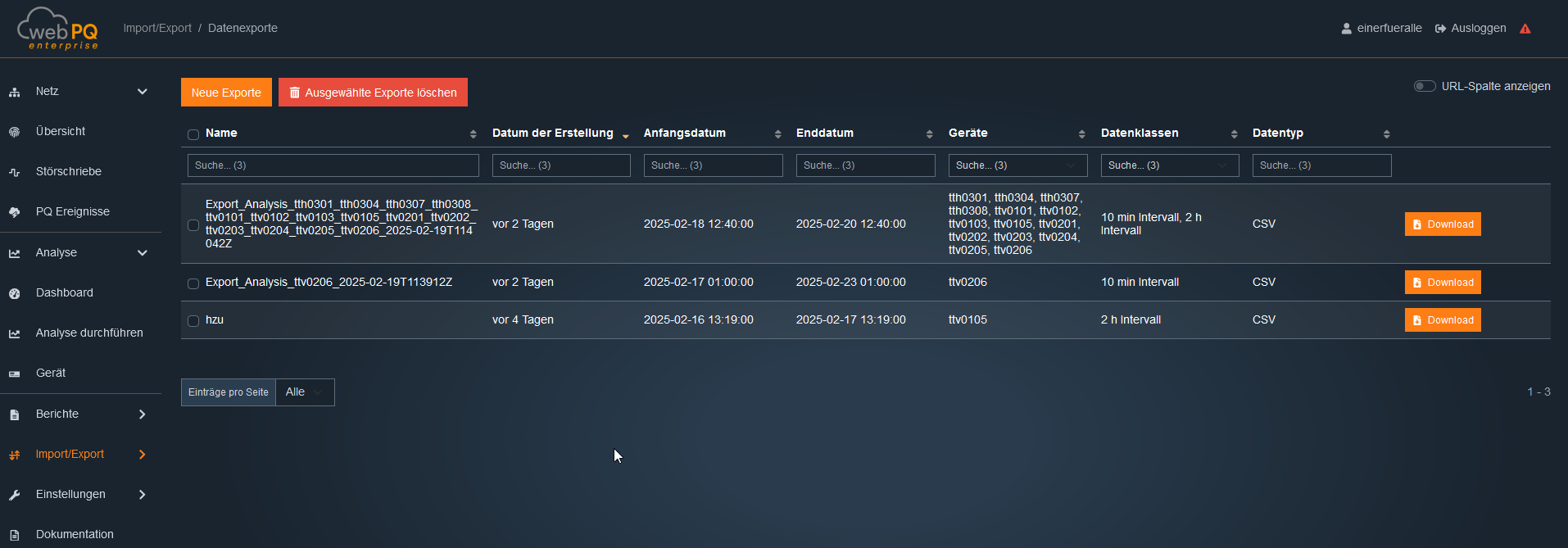Click the webPQ enterprise logo

tap(58, 29)
